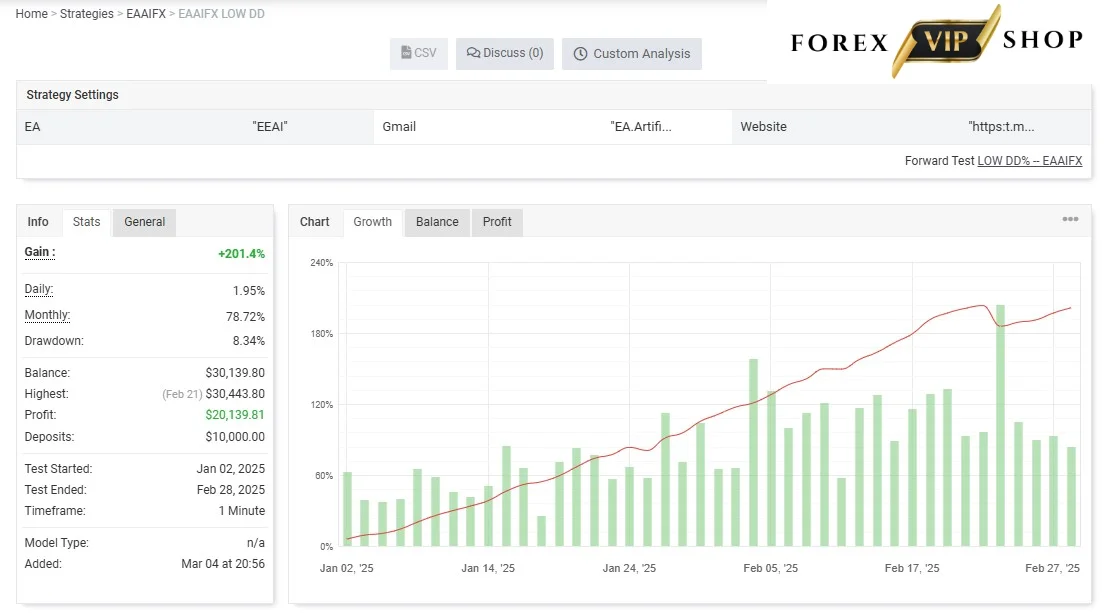Click the Deposits label
The height and width of the screenshot is (613, 1109).
50,437
